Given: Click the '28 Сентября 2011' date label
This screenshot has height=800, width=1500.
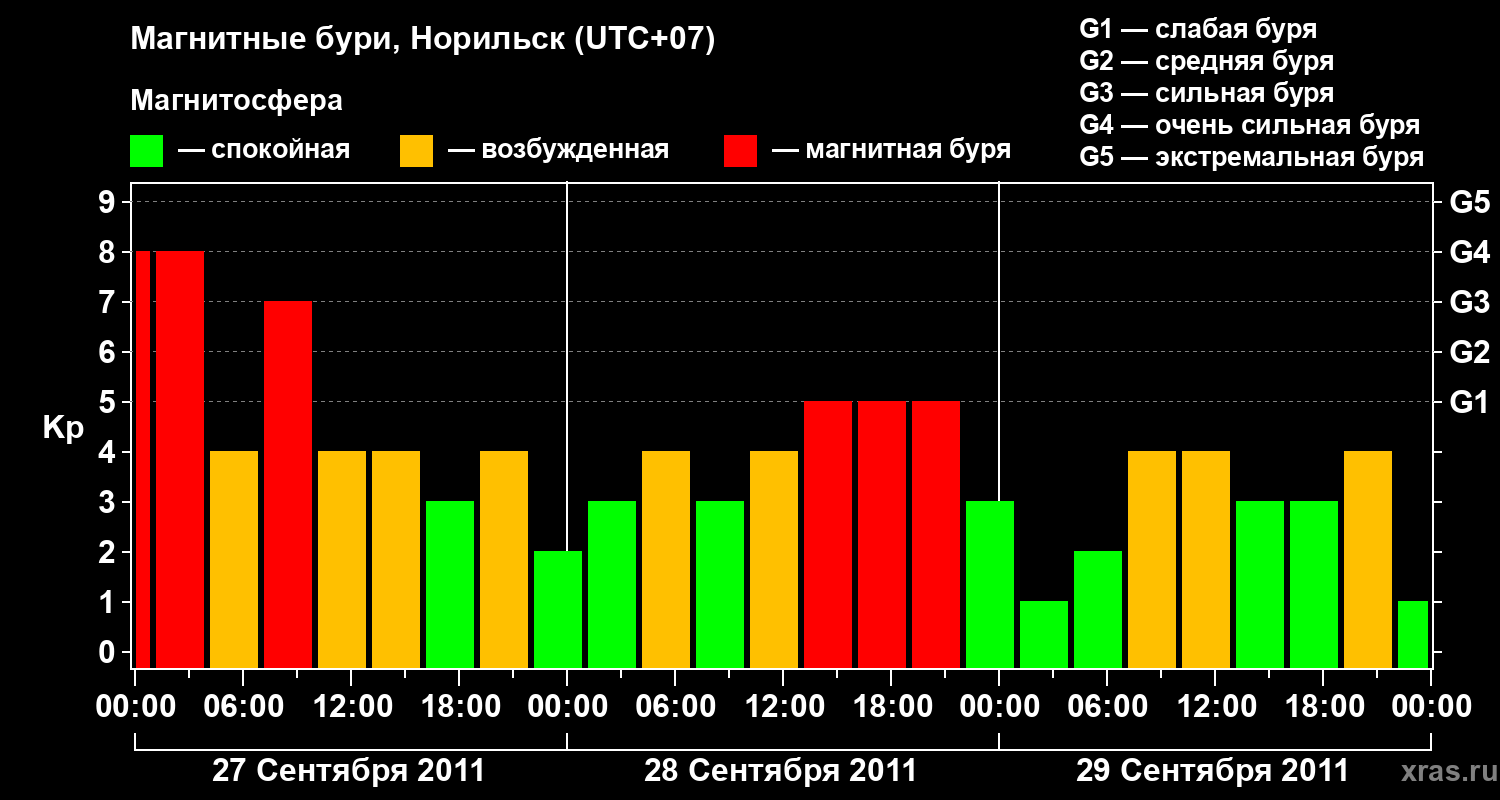Looking at the screenshot, I should pyautogui.click(x=780, y=771).
